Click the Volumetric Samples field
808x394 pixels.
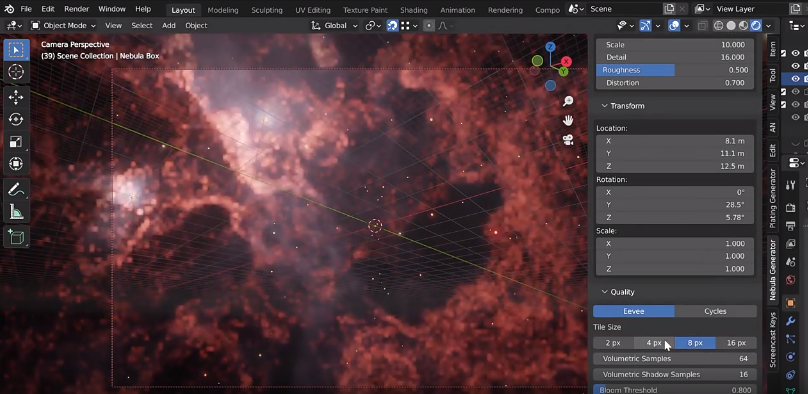click(675, 358)
